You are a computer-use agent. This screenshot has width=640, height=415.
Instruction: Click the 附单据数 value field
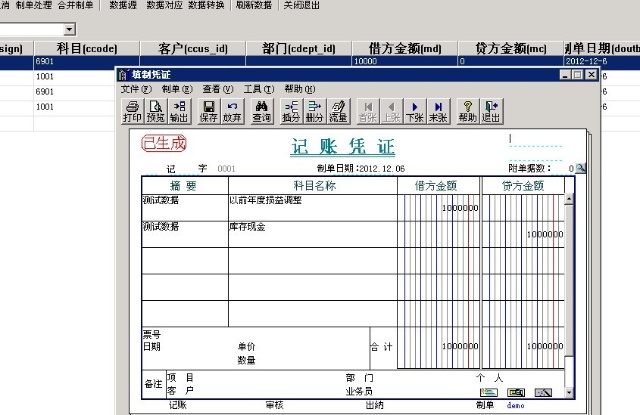click(x=571, y=169)
